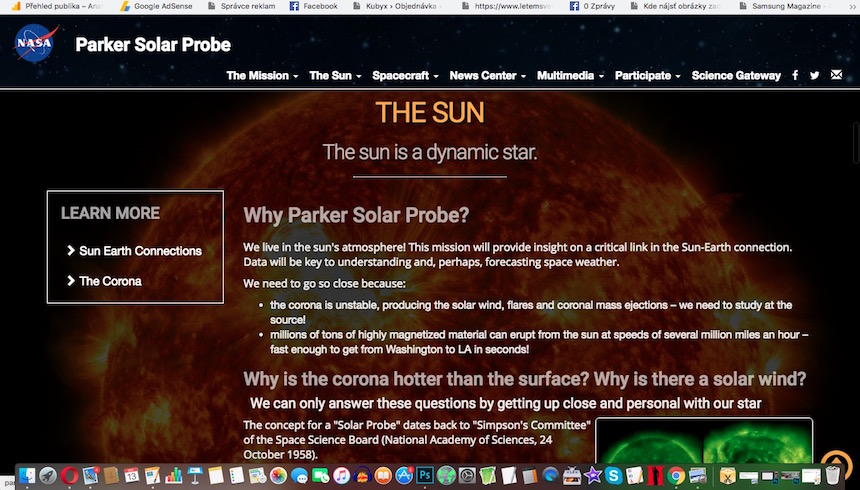Expand the Participate dropdown menu
This screenshot has height=490, width=860.
(x=648, y=76)
